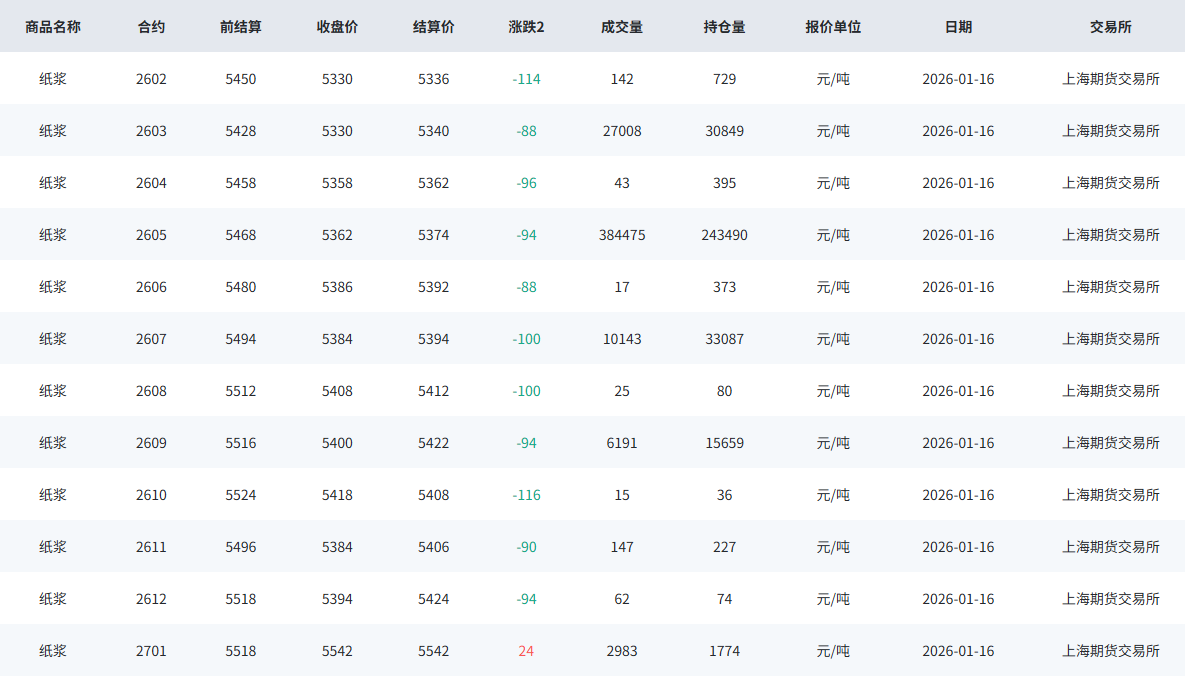The image size is (1185, 677).
Task: Click the 日期 column header
Action: tap(958, 27)
